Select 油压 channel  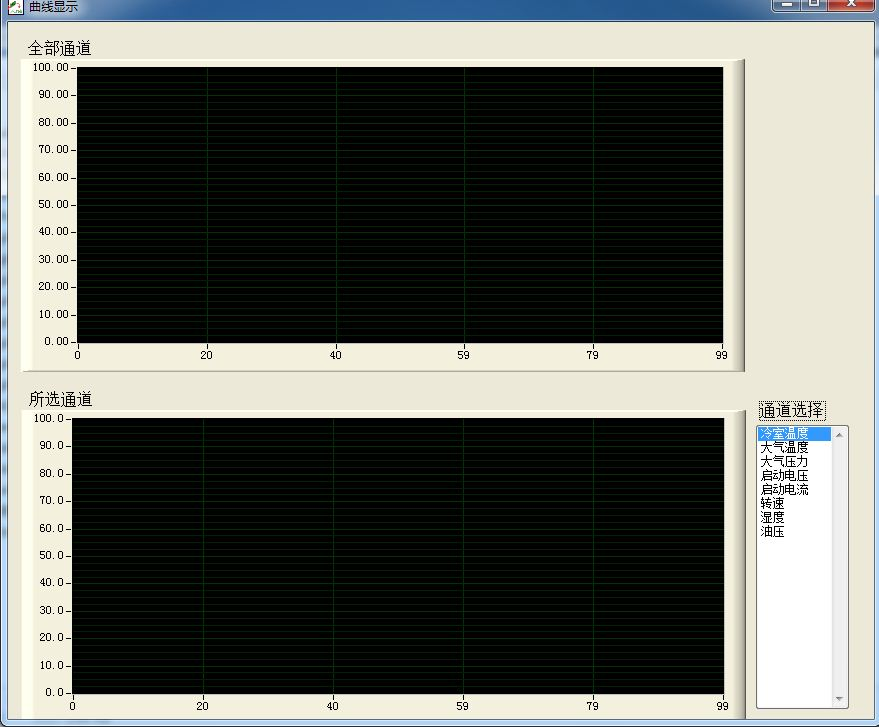pyautogui.click(x=772, y=531)
